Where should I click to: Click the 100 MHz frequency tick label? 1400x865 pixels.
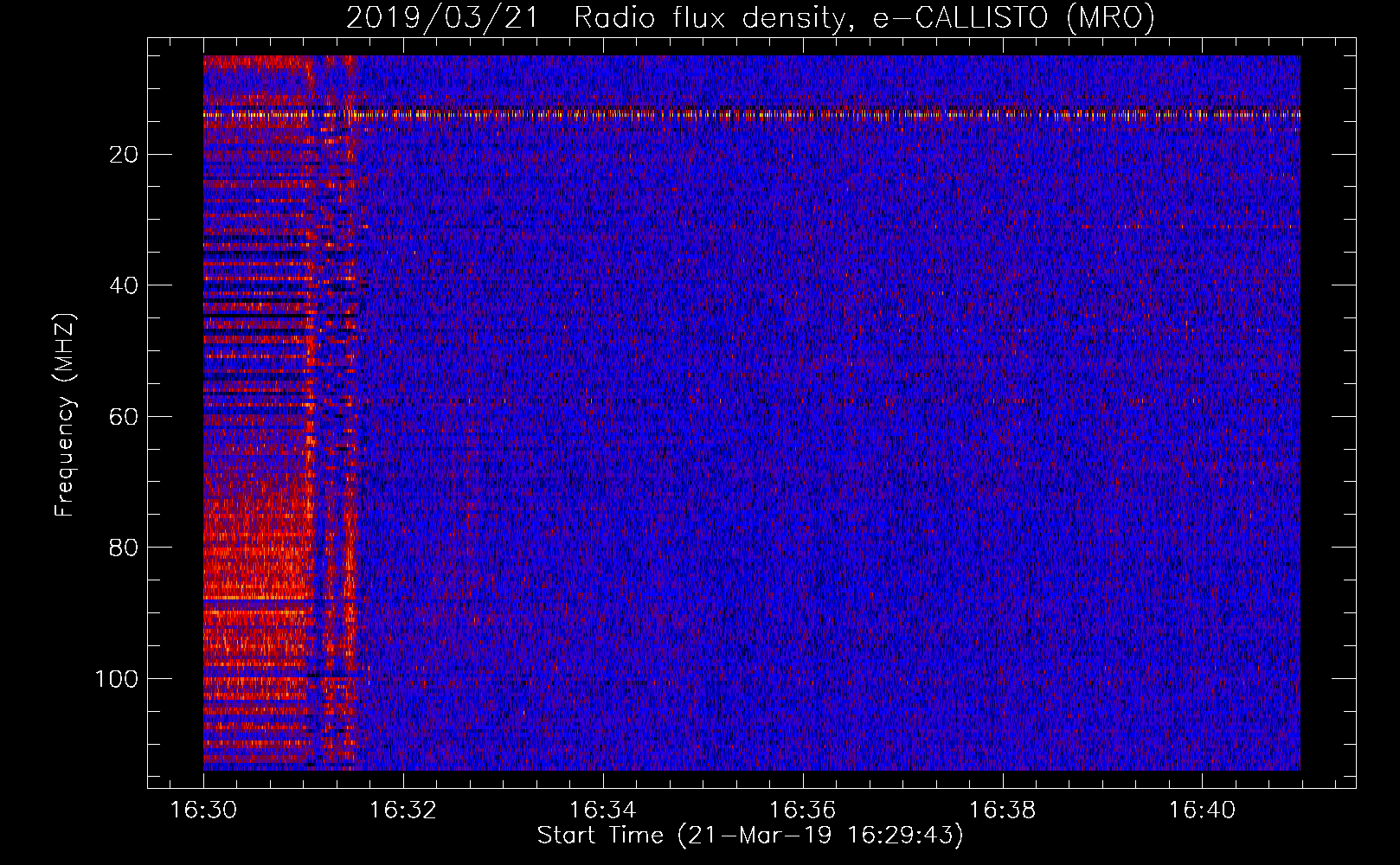[117, 679]
